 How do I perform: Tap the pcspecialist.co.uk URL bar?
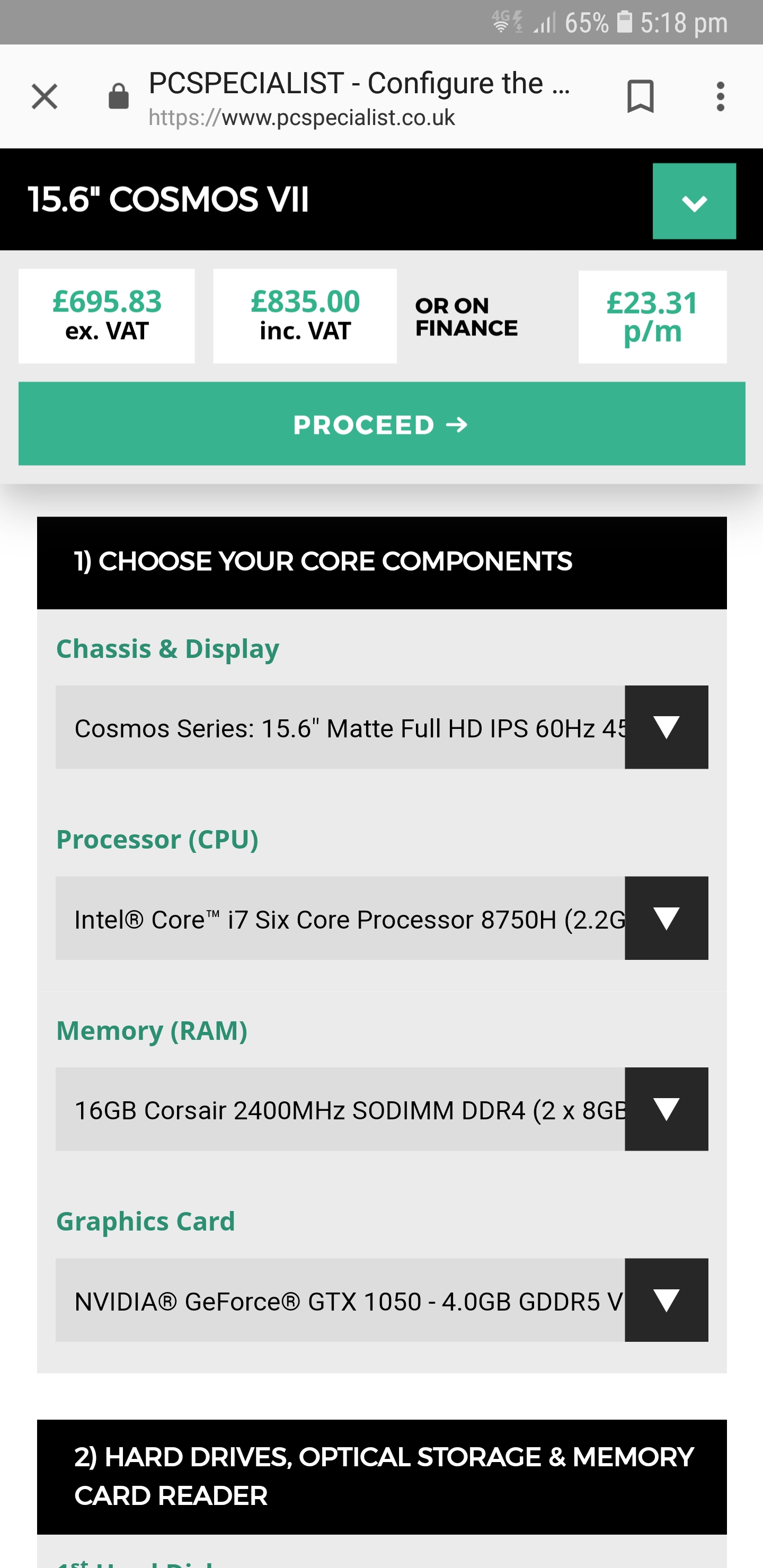[x=301, y=117]
